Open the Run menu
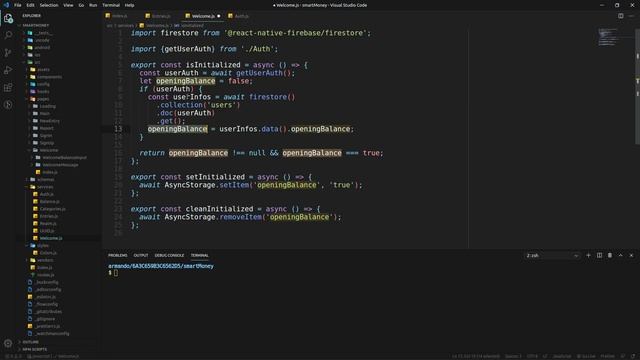 tap(93, 5)
